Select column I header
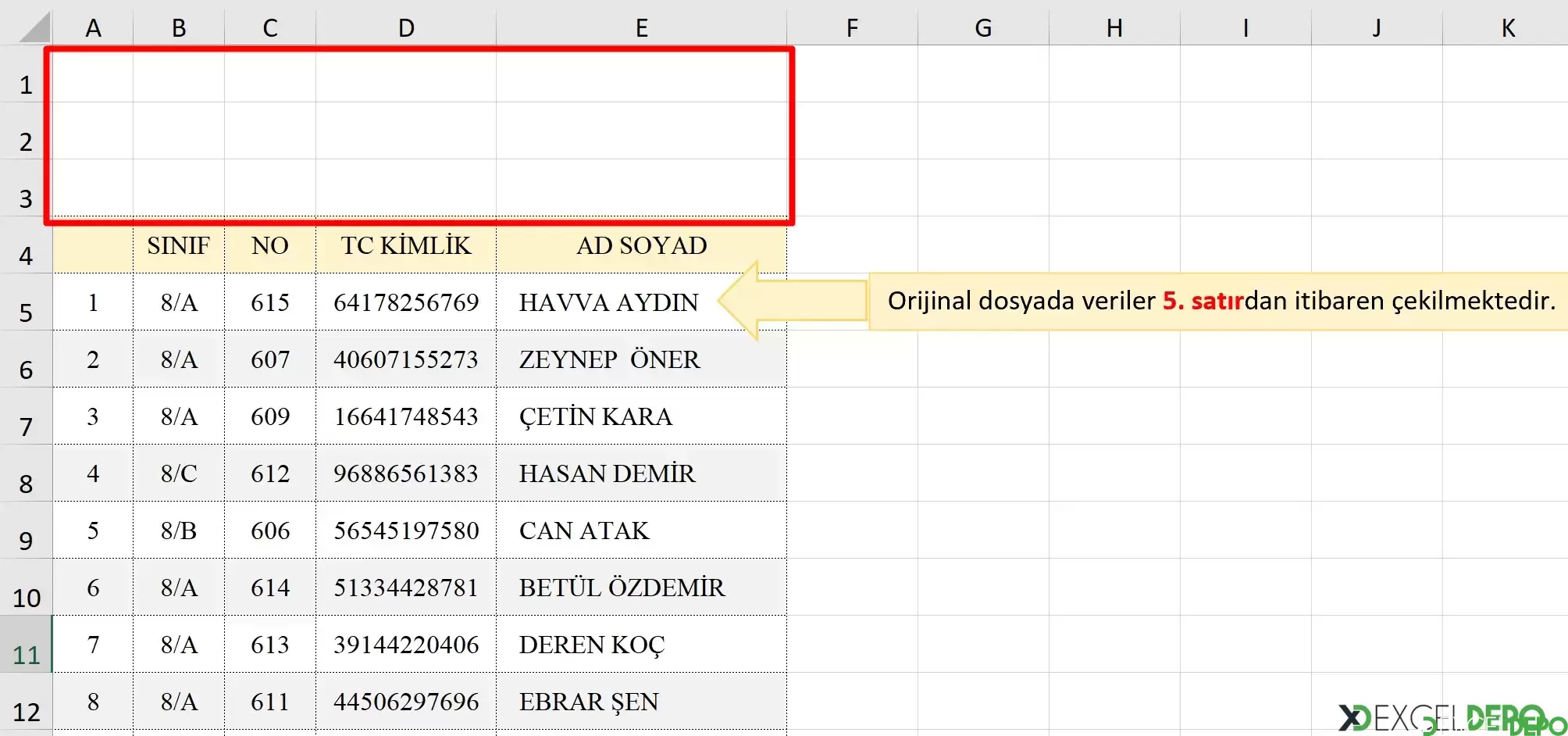1568x736 pixels. click(x=1245, y=27)
